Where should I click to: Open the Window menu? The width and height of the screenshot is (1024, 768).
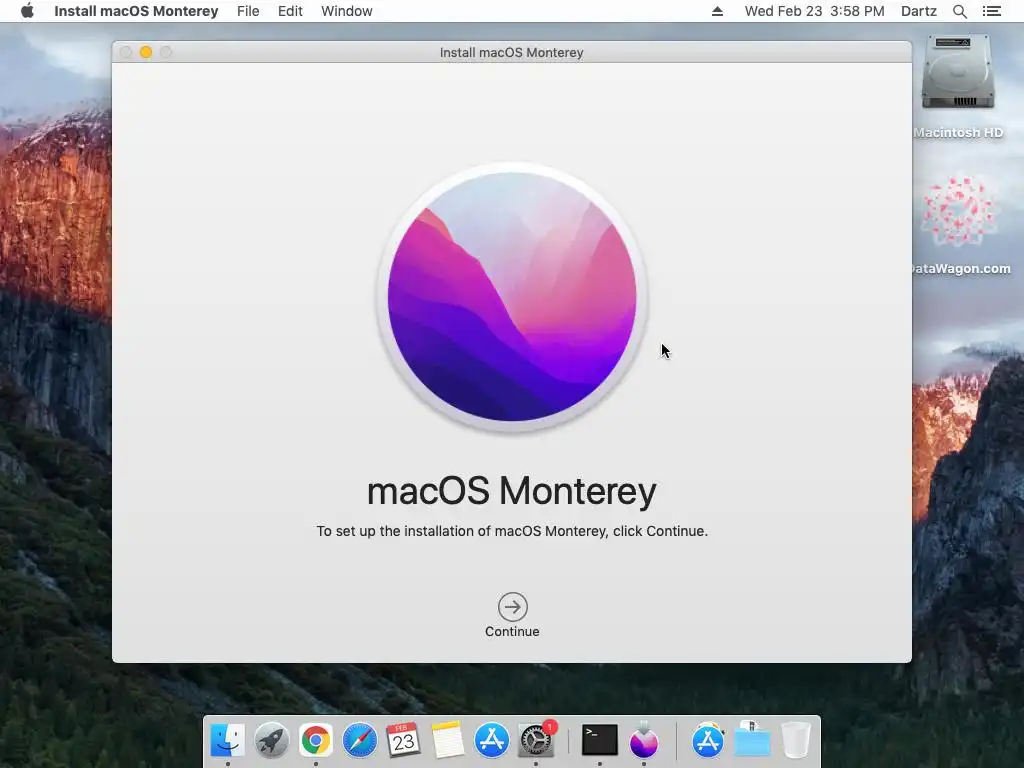(x=347, y=11)
